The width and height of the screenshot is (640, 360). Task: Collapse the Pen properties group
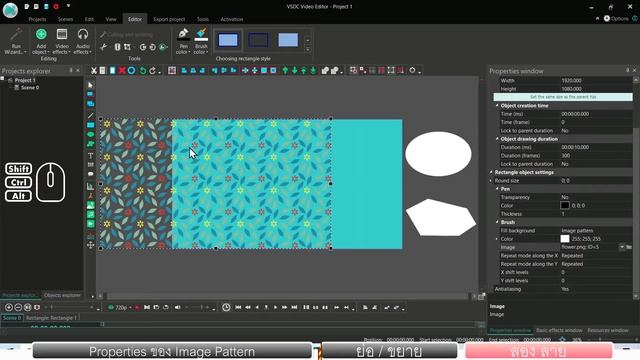pyautogui.click(x=497, y=189)
